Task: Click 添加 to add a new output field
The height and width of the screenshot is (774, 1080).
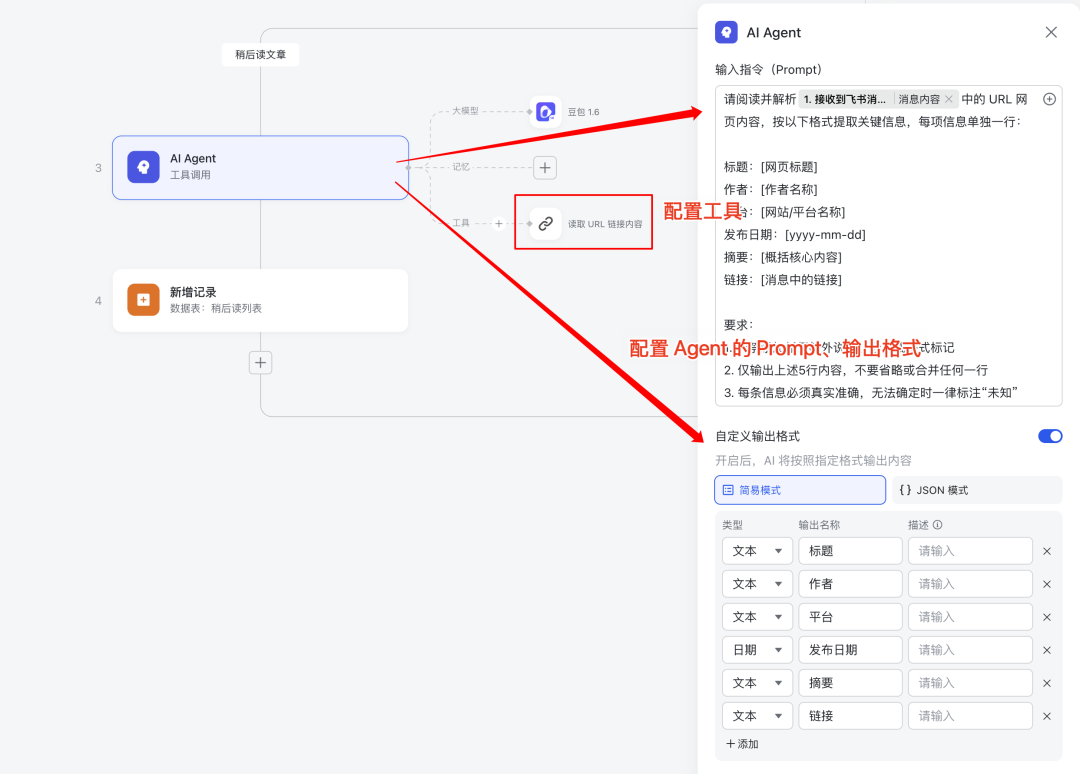Action: 740,743
